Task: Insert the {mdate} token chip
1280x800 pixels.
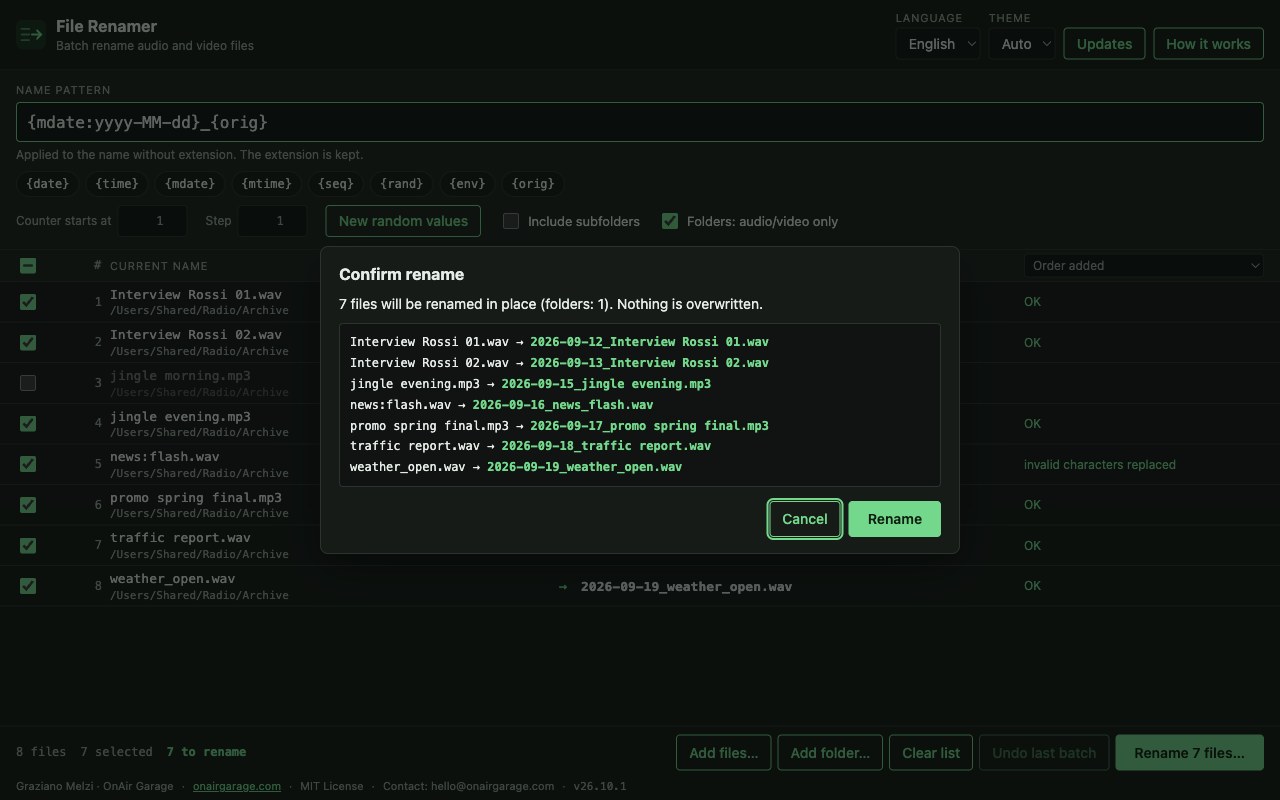Action: pos(190,184)
